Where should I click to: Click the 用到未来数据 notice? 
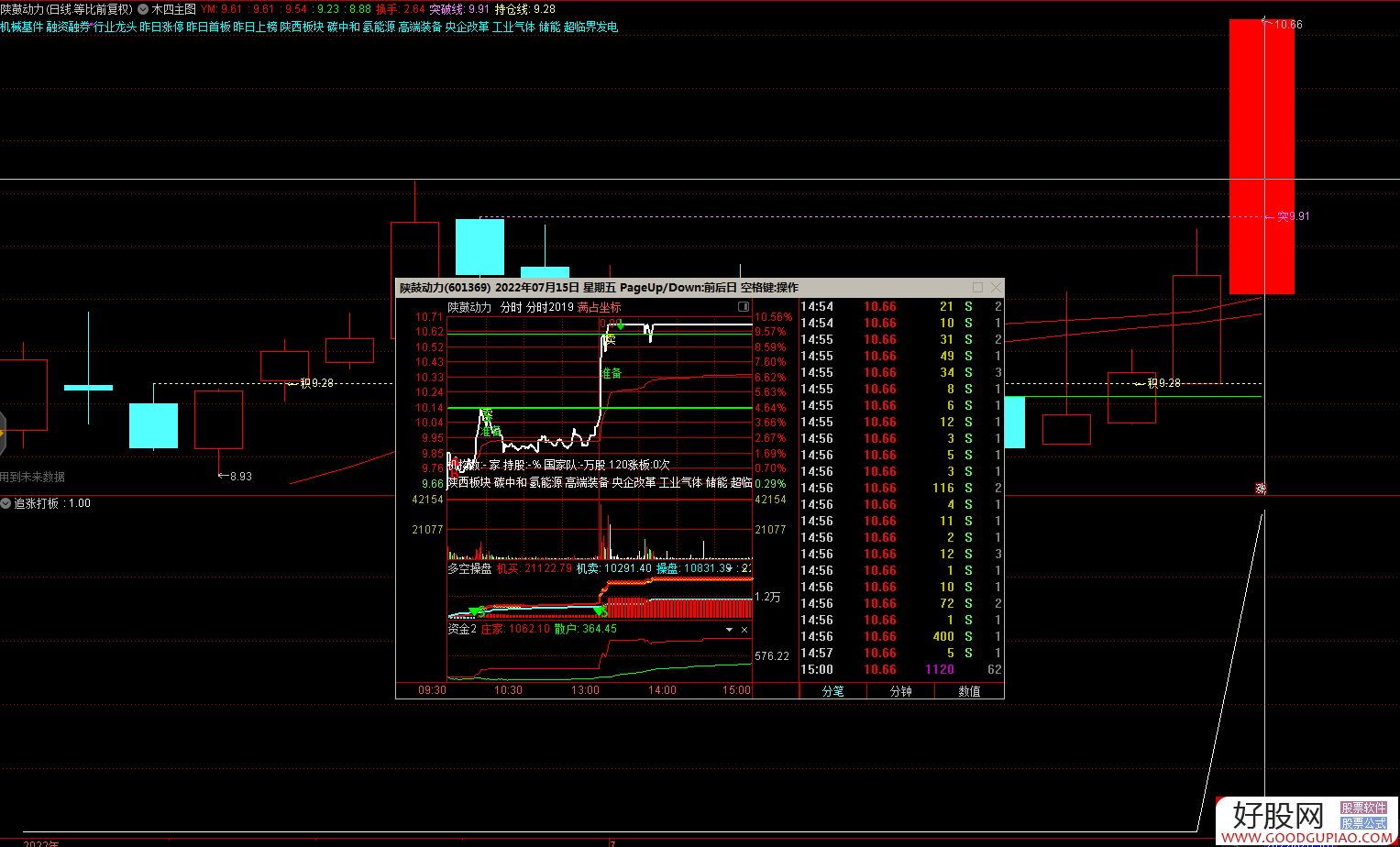pyautogui.click(x=33, y=477)
